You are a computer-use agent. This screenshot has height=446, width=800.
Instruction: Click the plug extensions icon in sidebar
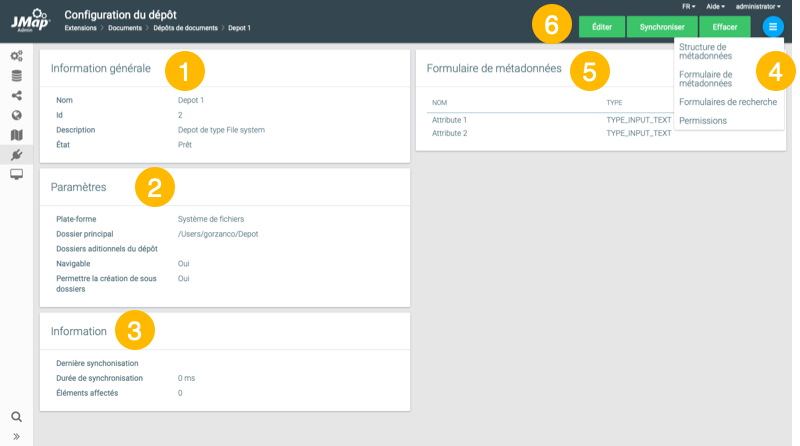click(17, 154)
